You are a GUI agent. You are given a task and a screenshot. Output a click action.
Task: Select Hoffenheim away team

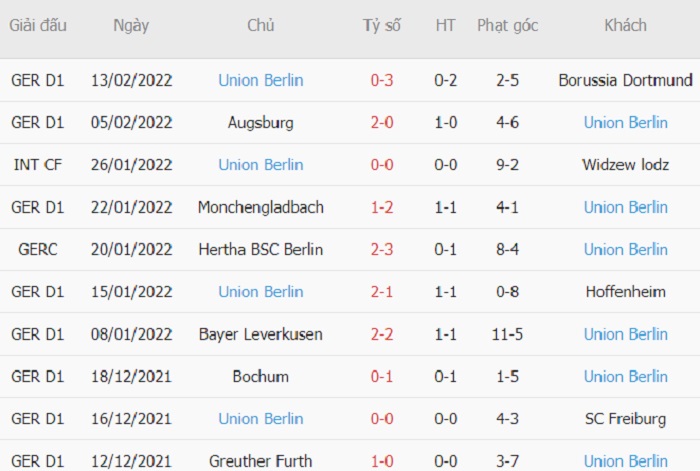pyautogui.click(x=625, y=292)
